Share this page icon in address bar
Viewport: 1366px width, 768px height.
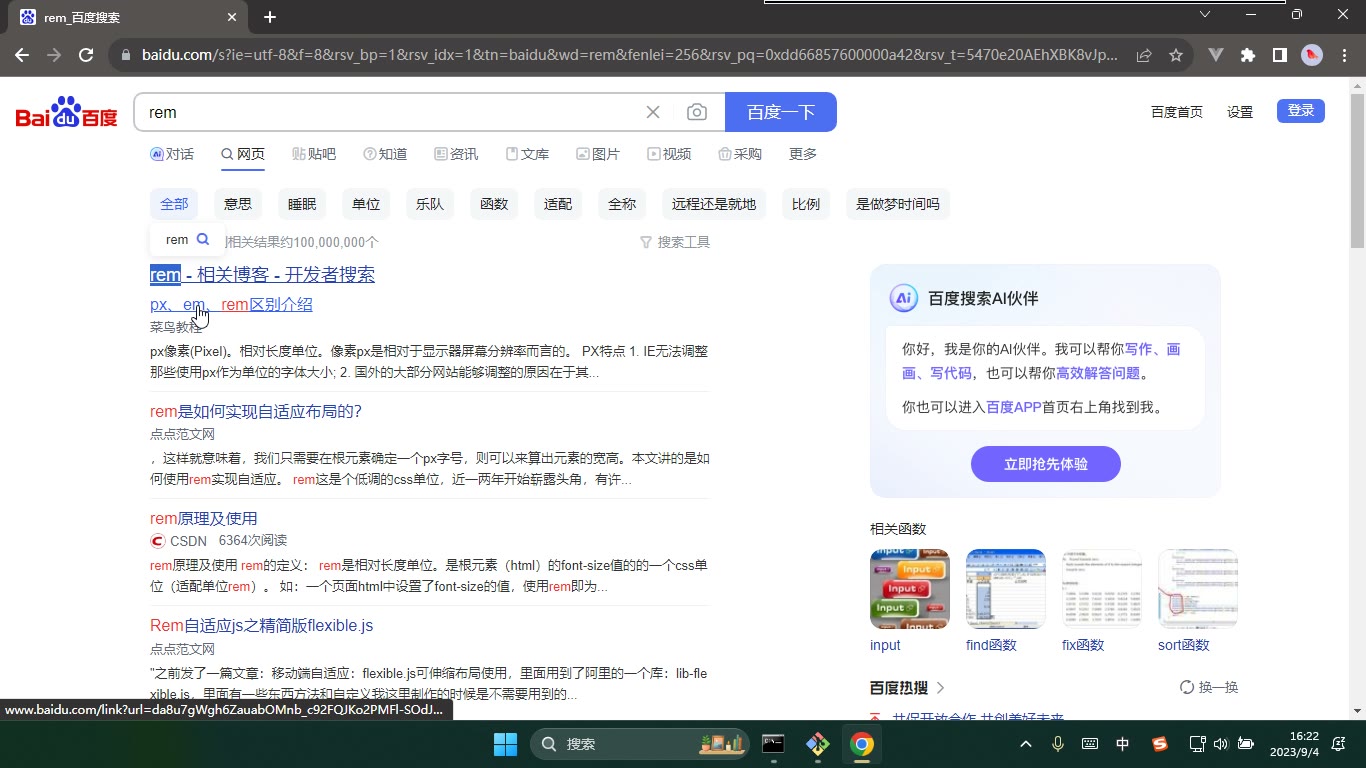tap(1144, 55)
